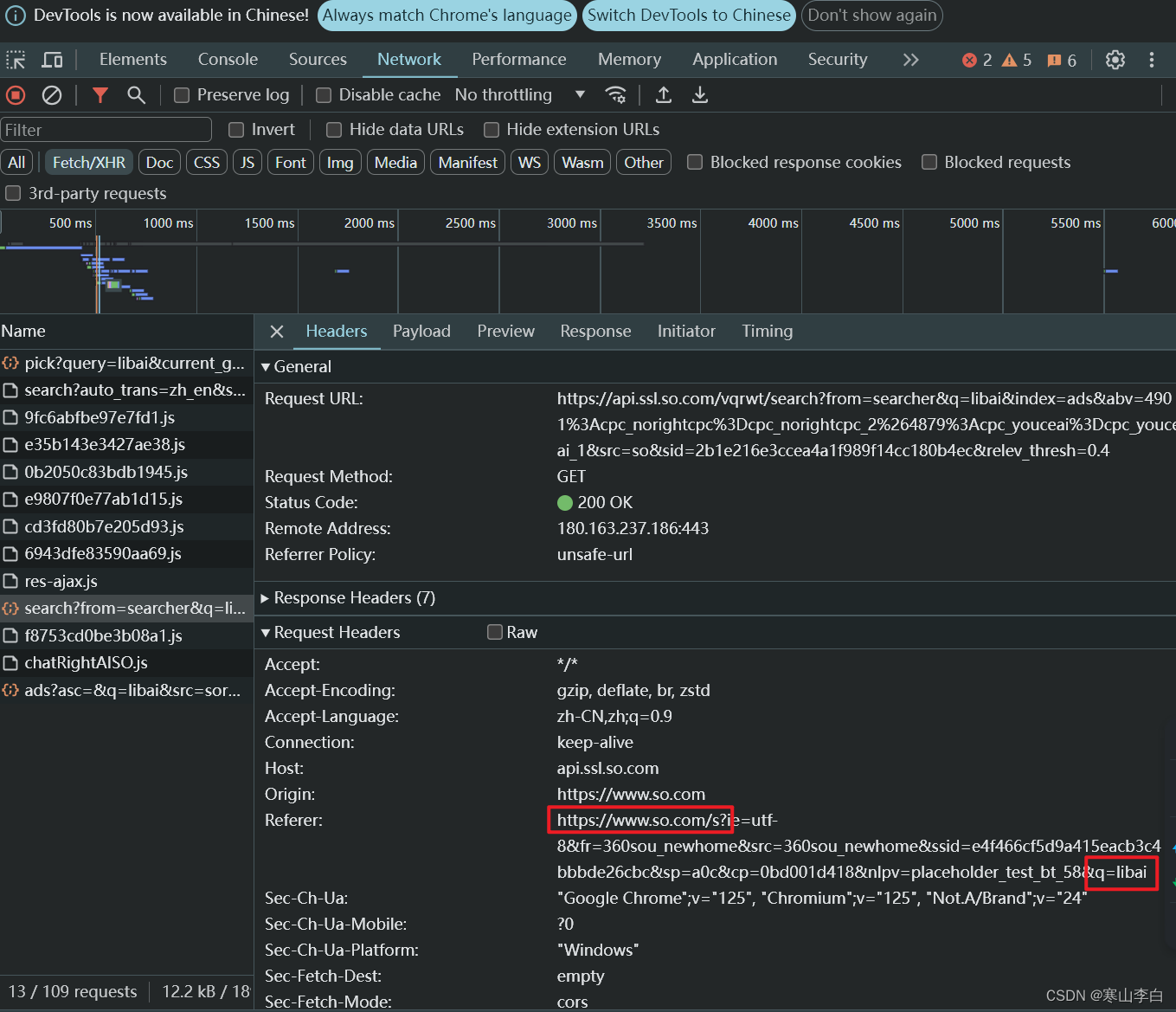Open network search magnifier
The width and height of the screenshot is (1176, 1012).
click(136, 95)
